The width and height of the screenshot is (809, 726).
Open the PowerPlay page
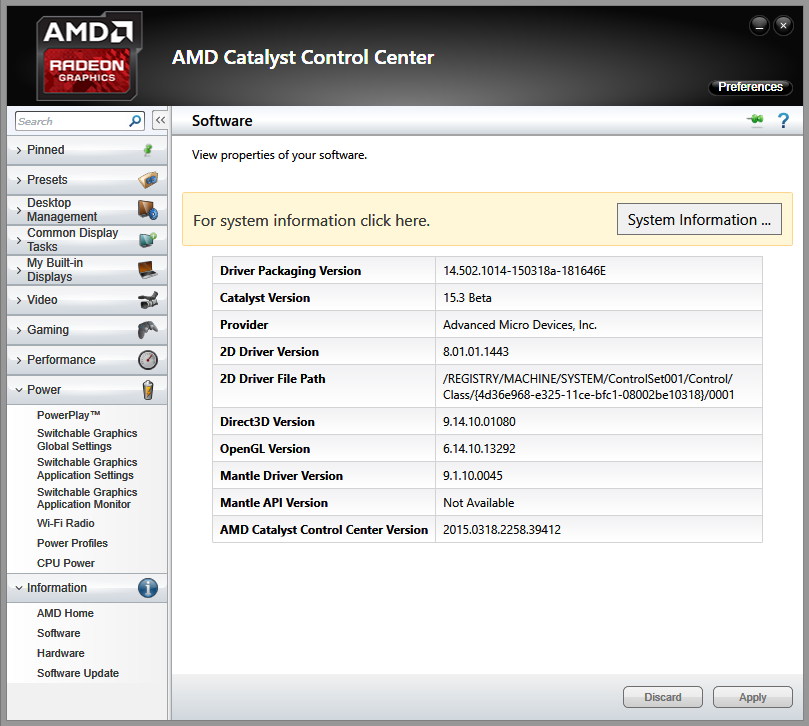click(x=69, y=415)
